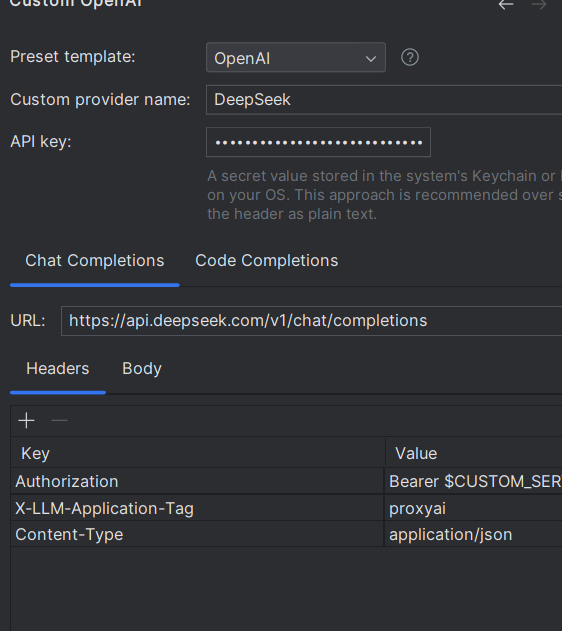Viewport: 562px width, 631px height.
Task: Click the forward navigation arrow
Action: pyautogui.click(x=539, y=4)
